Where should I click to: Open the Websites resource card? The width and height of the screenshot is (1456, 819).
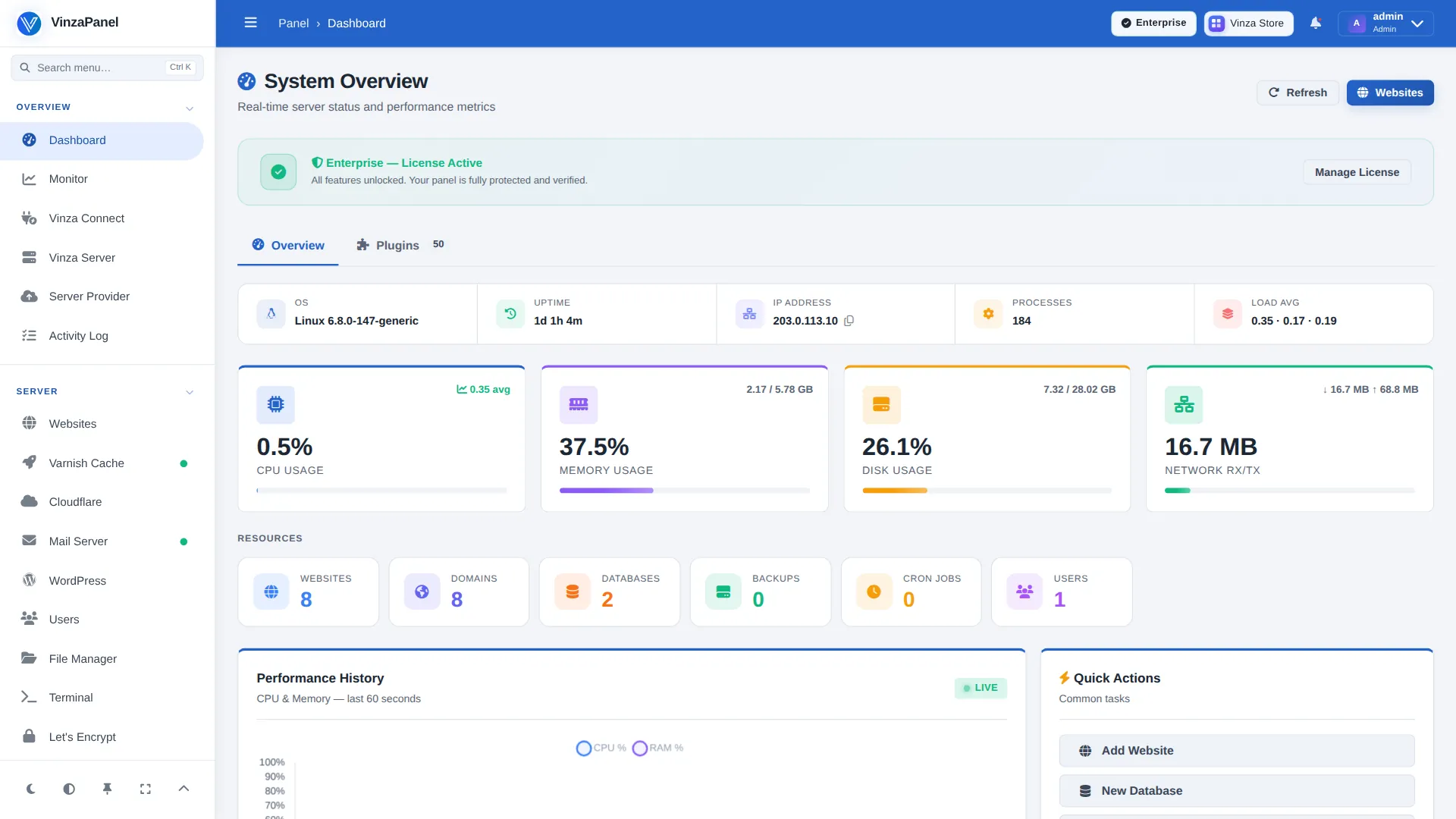308,592
